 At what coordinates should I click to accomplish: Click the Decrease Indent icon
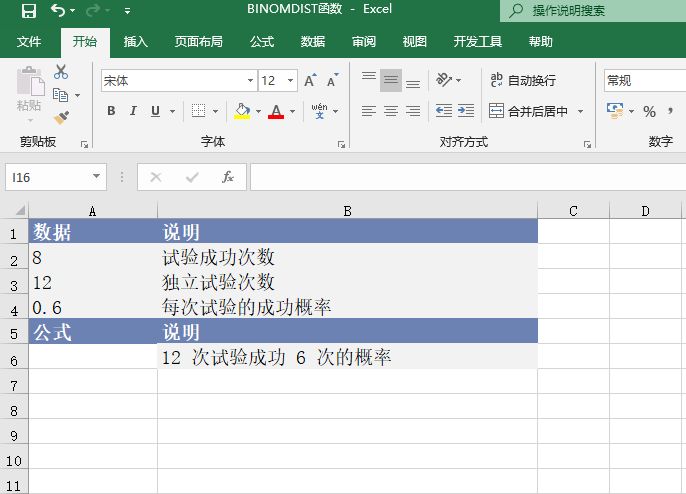click(443, 111)
